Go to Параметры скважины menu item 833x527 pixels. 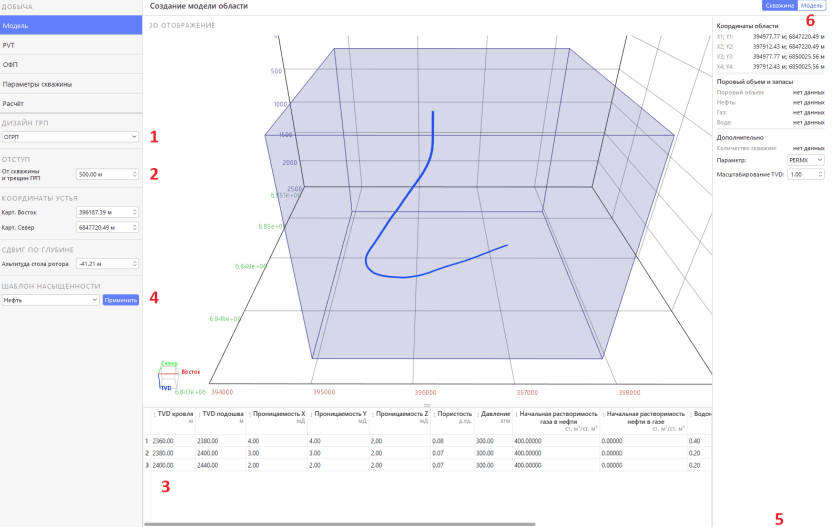pyautogui.click(x=70, y=83)
